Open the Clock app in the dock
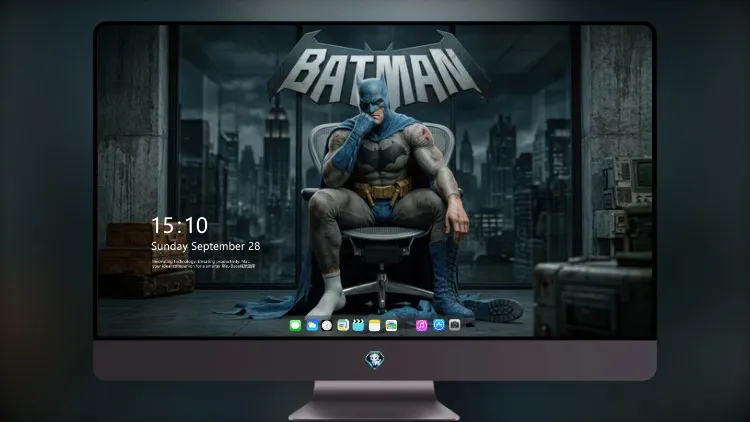750x422 pixels. pos(327,325)
